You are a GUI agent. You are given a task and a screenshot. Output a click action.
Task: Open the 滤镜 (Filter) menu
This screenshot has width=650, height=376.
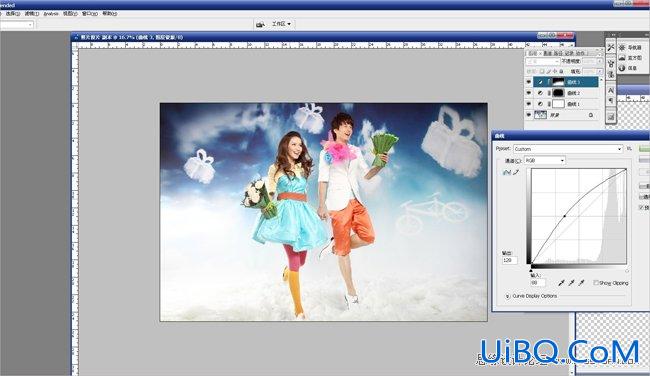click(32, 14)
